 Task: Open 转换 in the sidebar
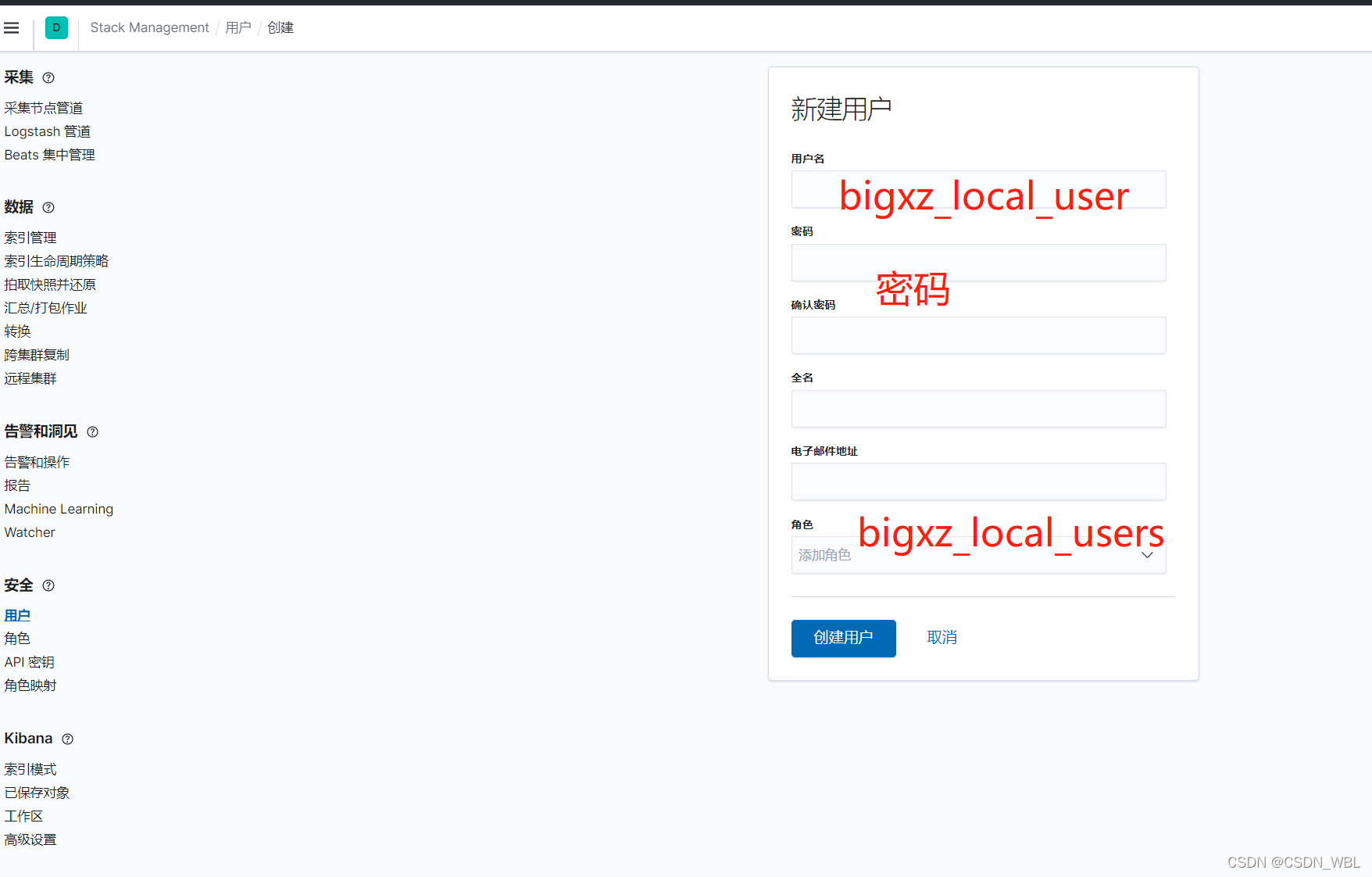tap(17, 331)
